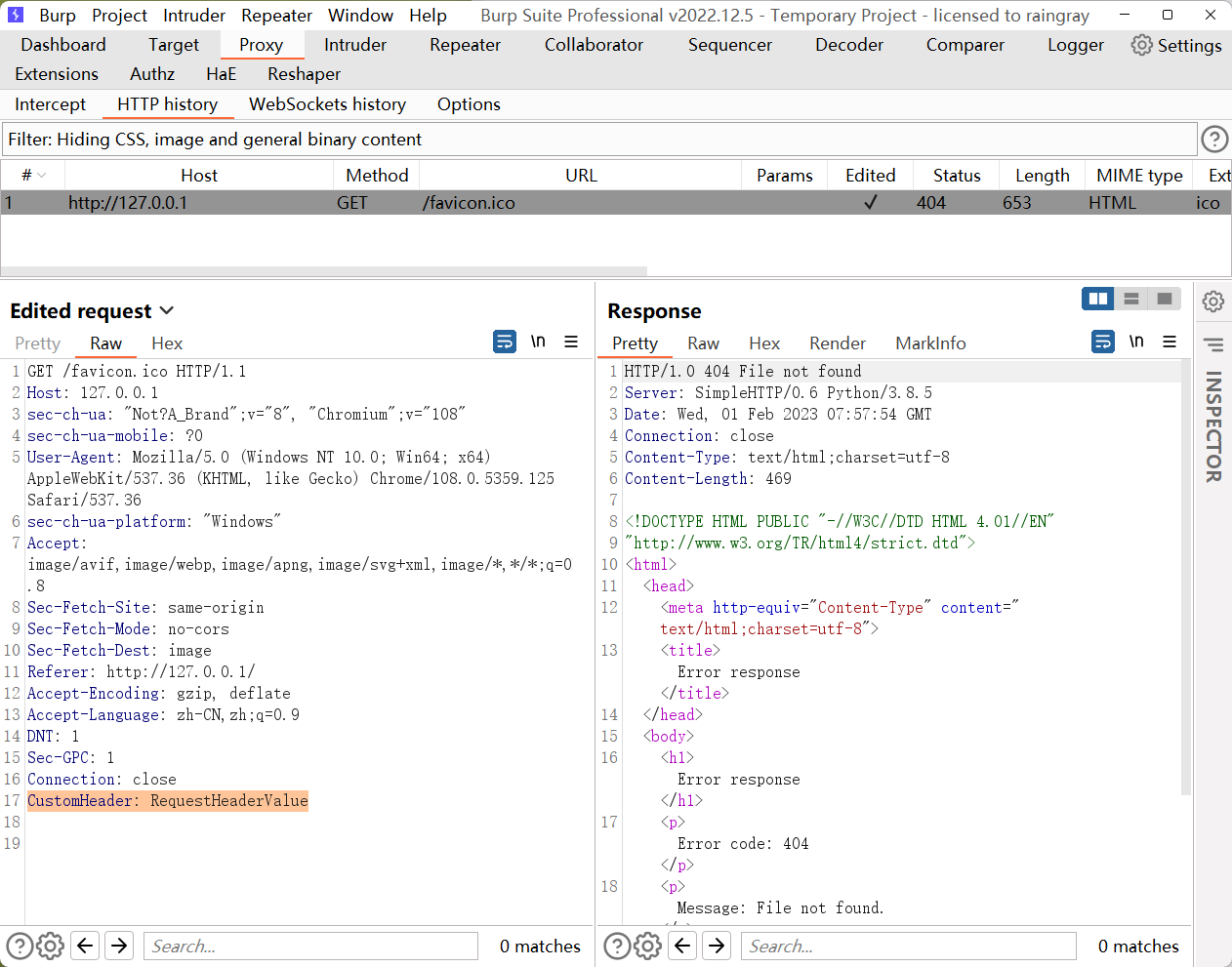
Task: Focus the request search field
Action: 310,946
